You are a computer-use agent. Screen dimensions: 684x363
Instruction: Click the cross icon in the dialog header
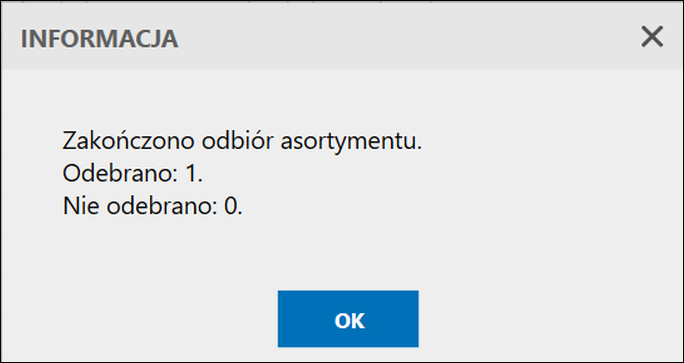652,37
